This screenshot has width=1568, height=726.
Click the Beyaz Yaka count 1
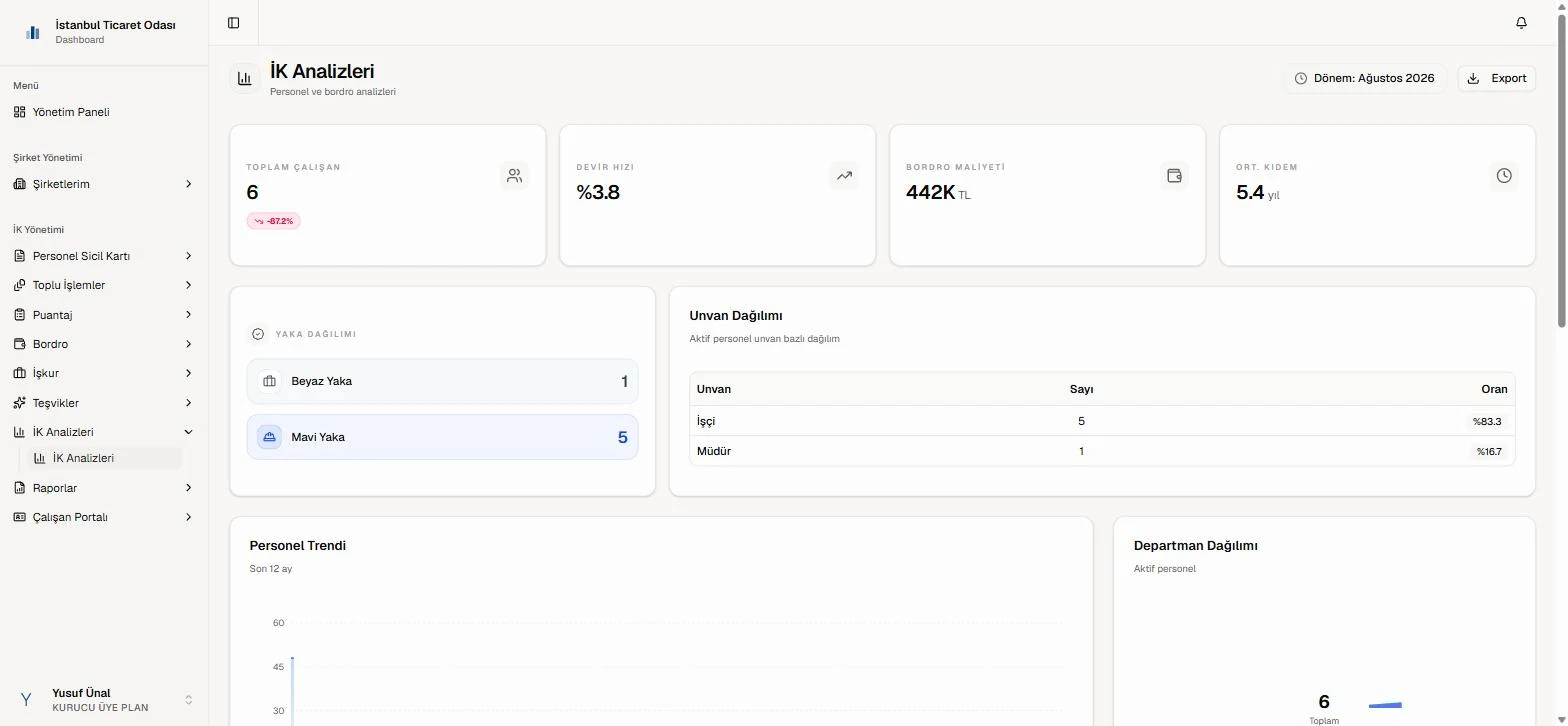pyautogui.click(x=624, y=381)
